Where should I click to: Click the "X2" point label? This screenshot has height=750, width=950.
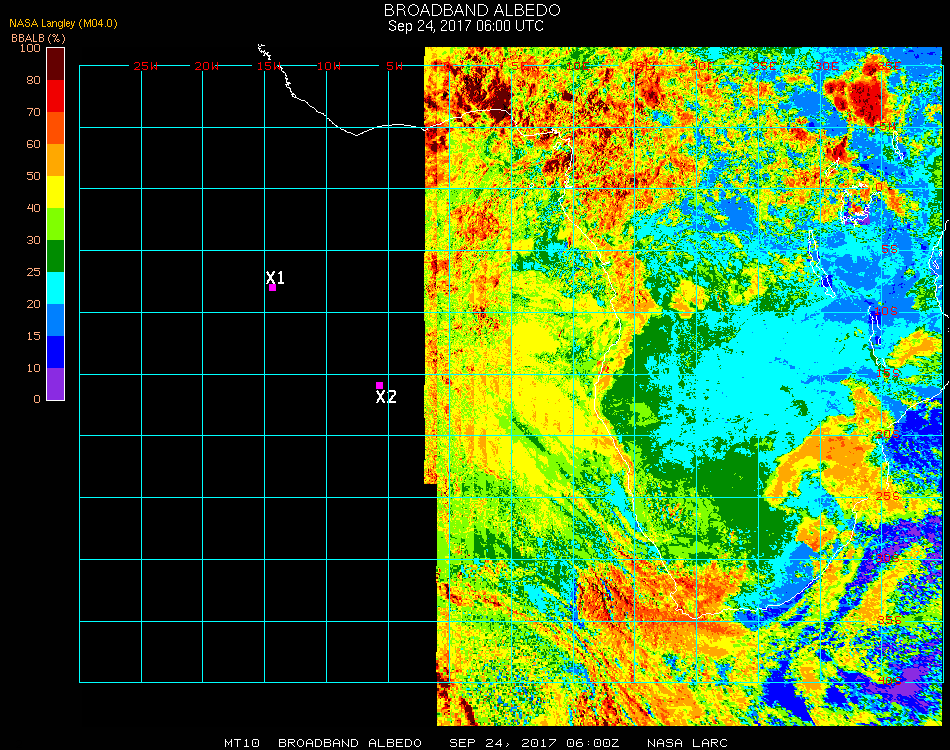(386, 397)
